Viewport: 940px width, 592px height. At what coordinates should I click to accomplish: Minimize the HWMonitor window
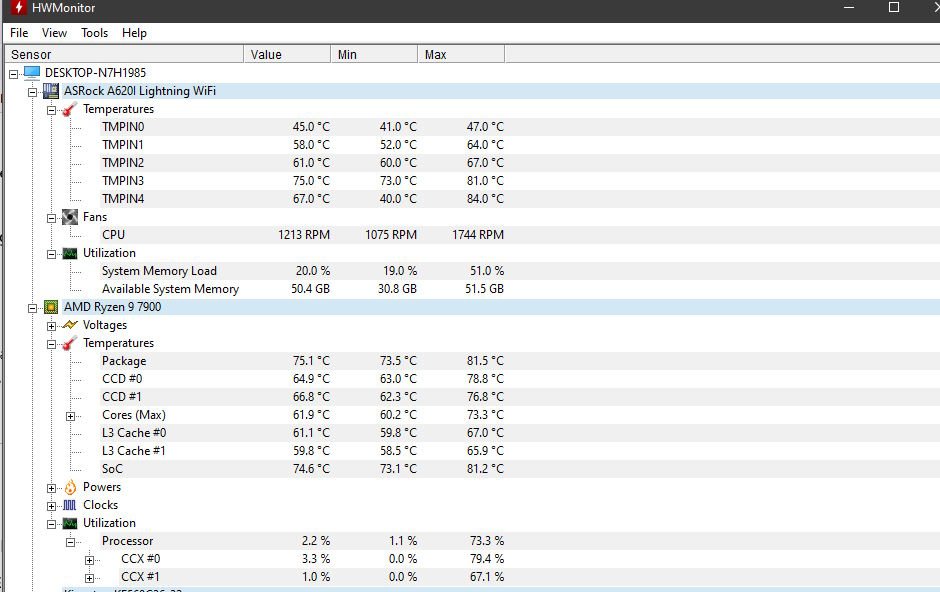[849, 8]
